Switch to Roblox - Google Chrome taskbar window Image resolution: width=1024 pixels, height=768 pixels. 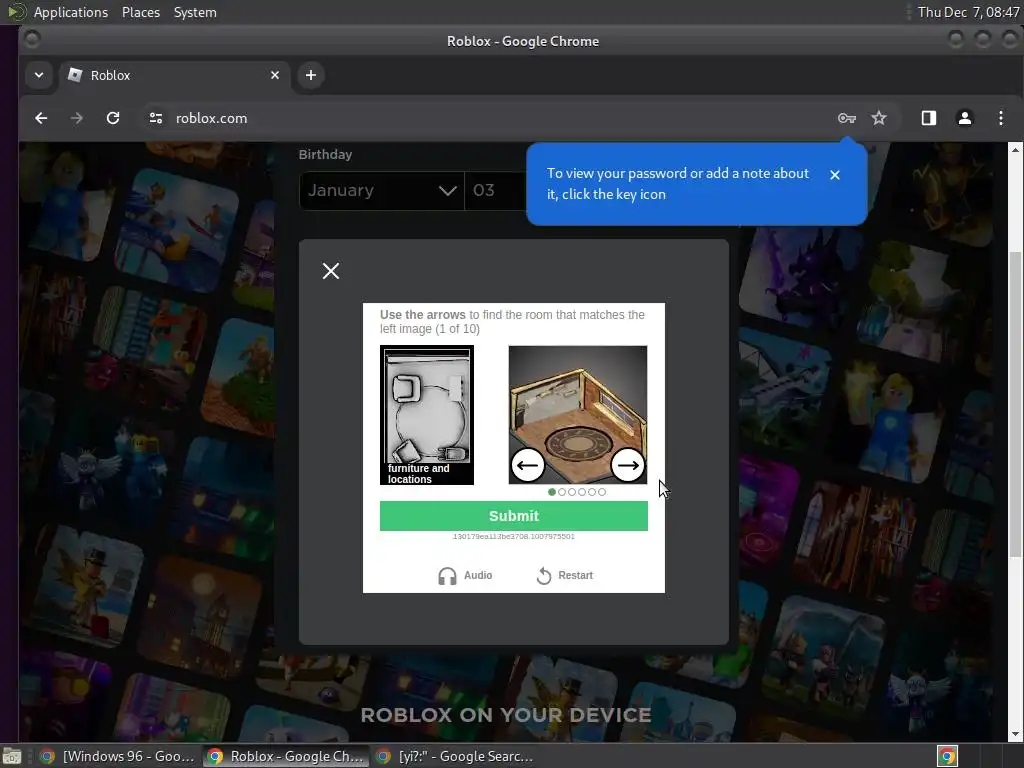[x=285, y=756]
